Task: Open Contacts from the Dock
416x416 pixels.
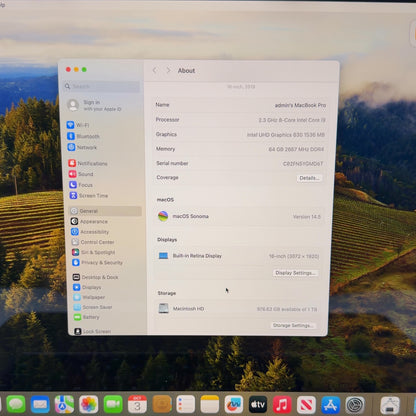Action: point(162,404)
